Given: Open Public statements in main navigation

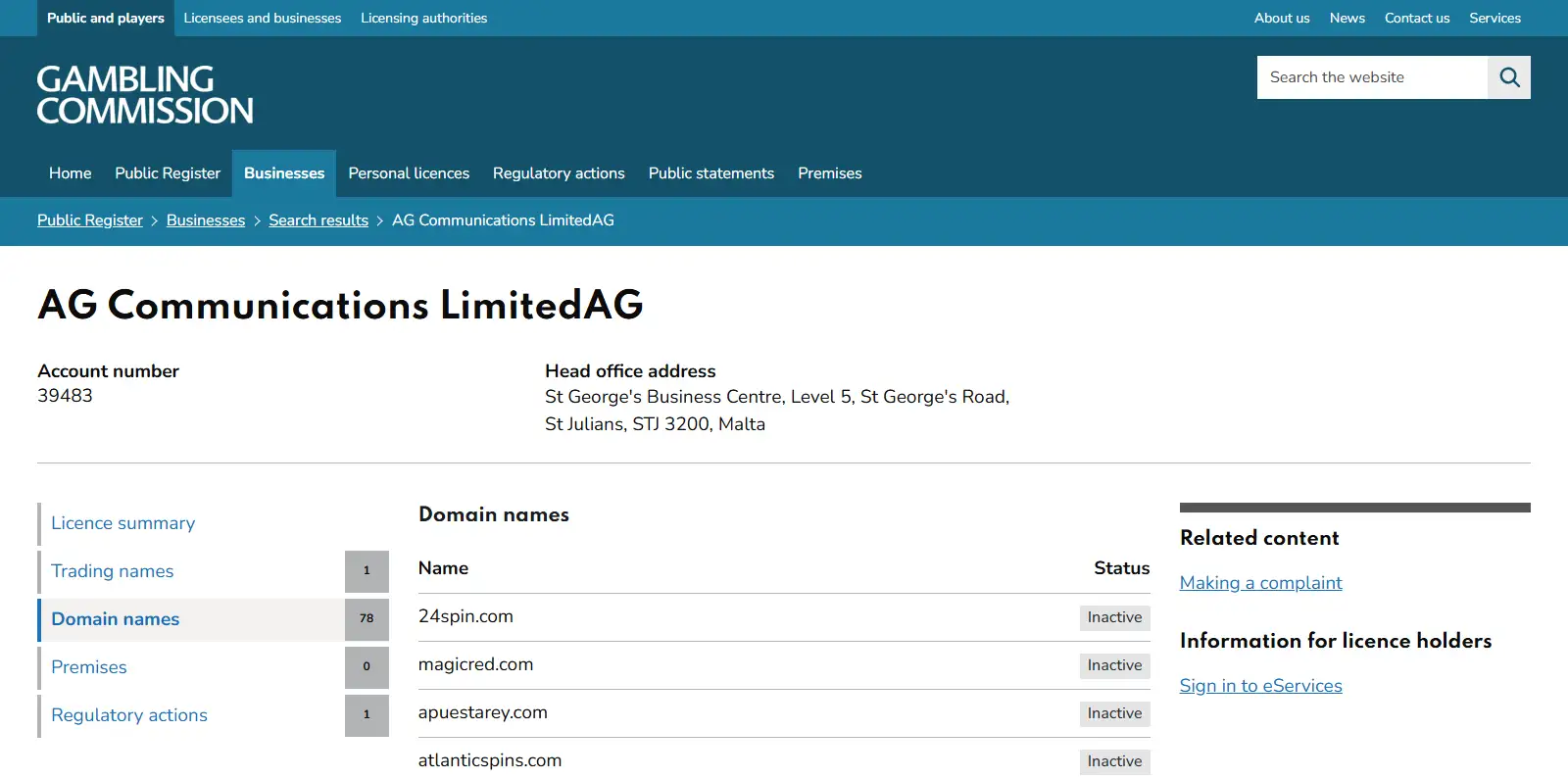Looking at the screenshot, I should pyautogui.click(x=711, y=173).
